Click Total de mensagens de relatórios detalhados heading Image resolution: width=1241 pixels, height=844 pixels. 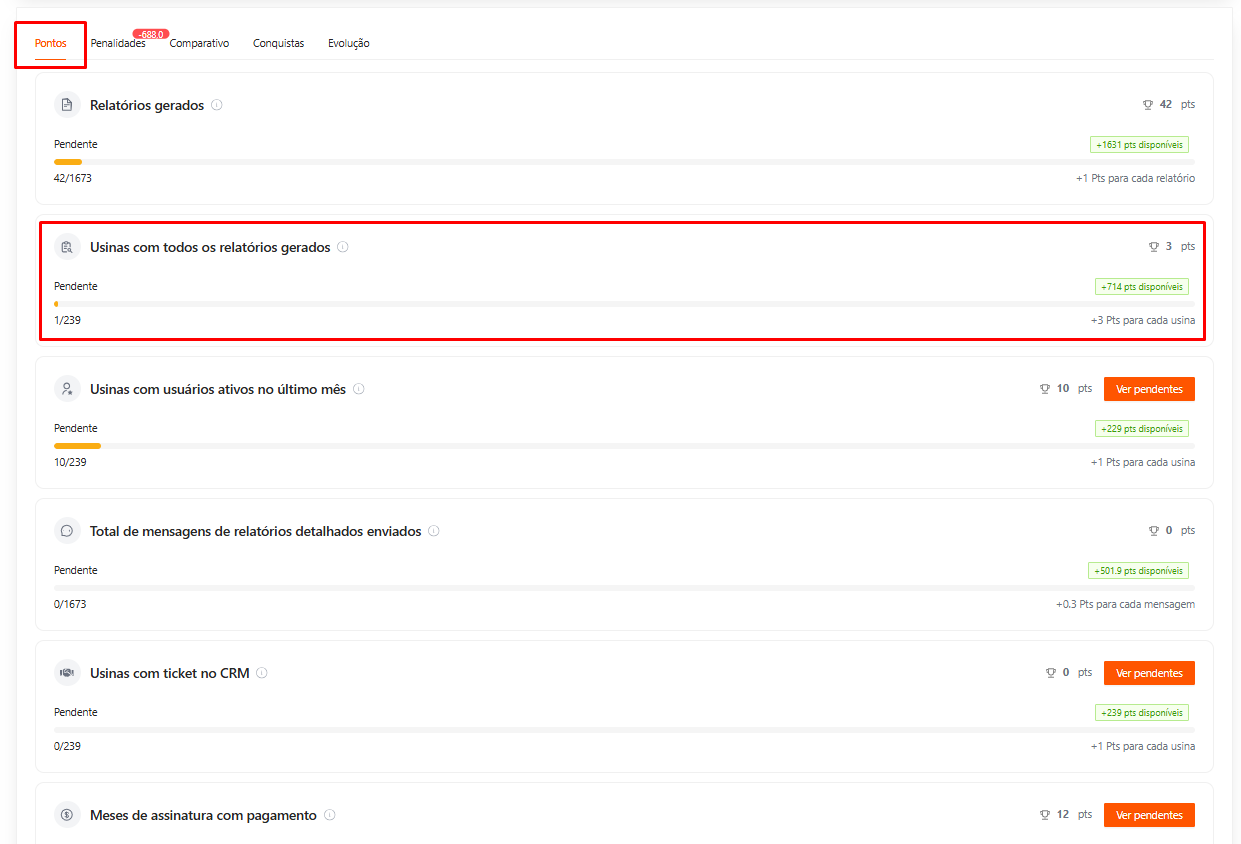[x=256, y=531]
